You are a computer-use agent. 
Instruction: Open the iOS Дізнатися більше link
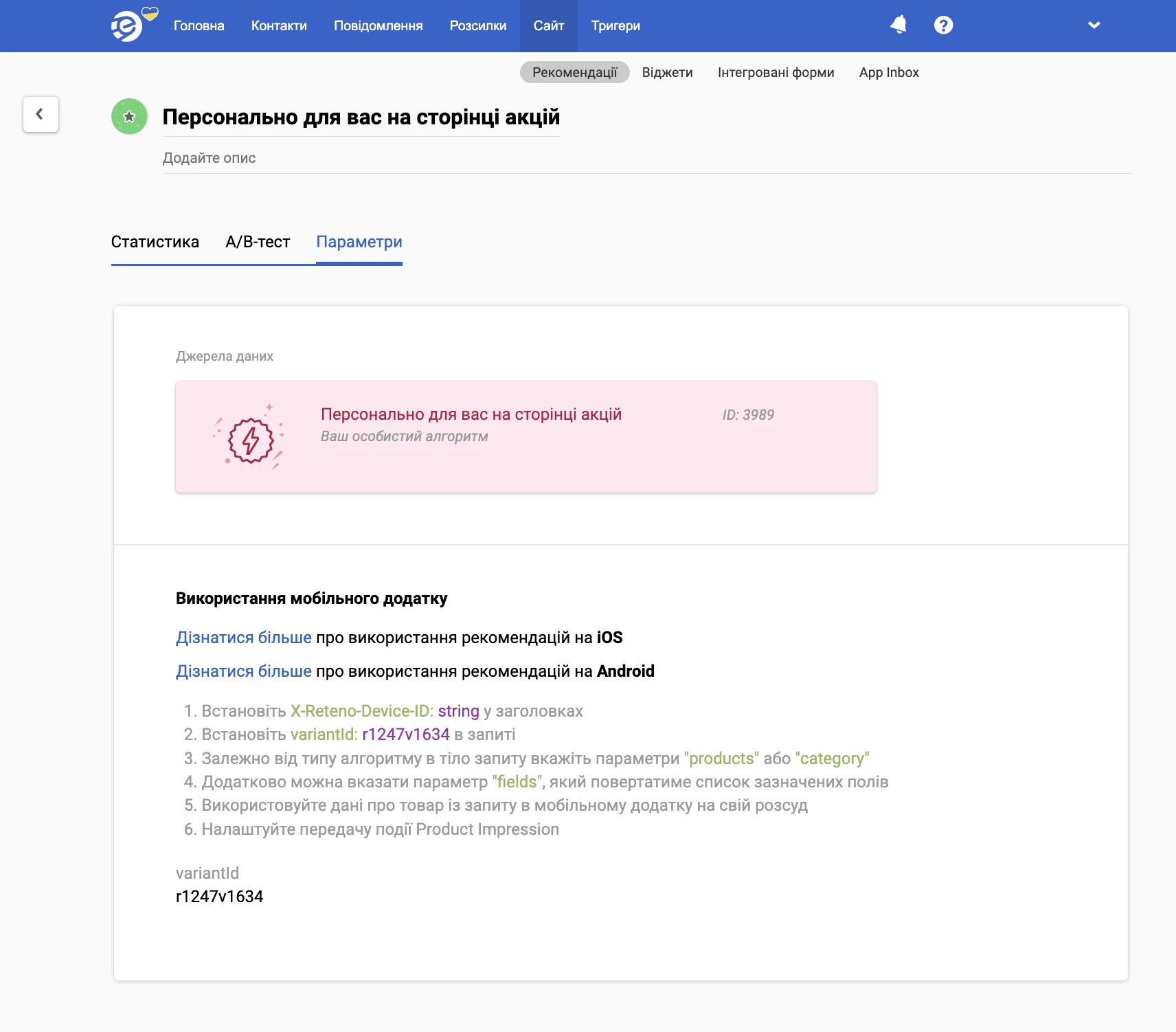click(244, 638)
